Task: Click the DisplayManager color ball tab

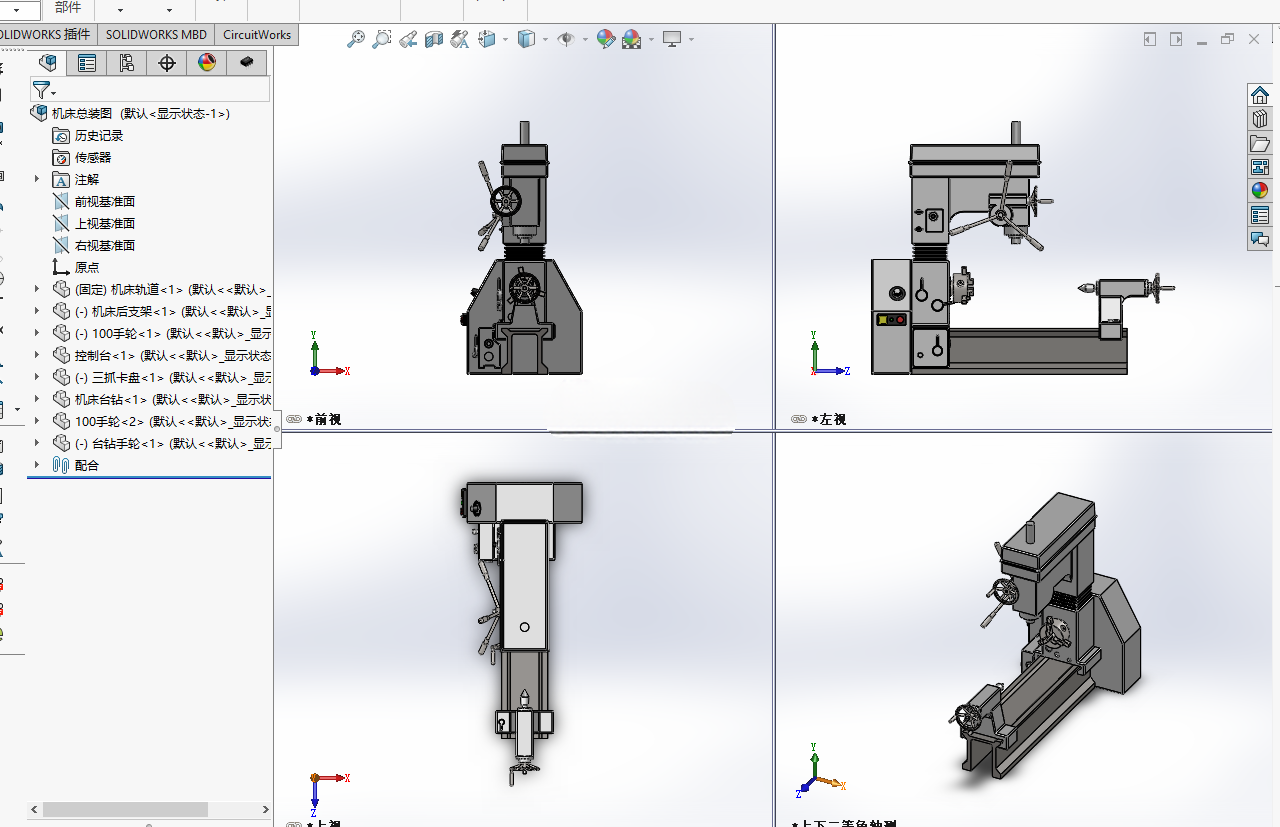Action: [207, 63]
